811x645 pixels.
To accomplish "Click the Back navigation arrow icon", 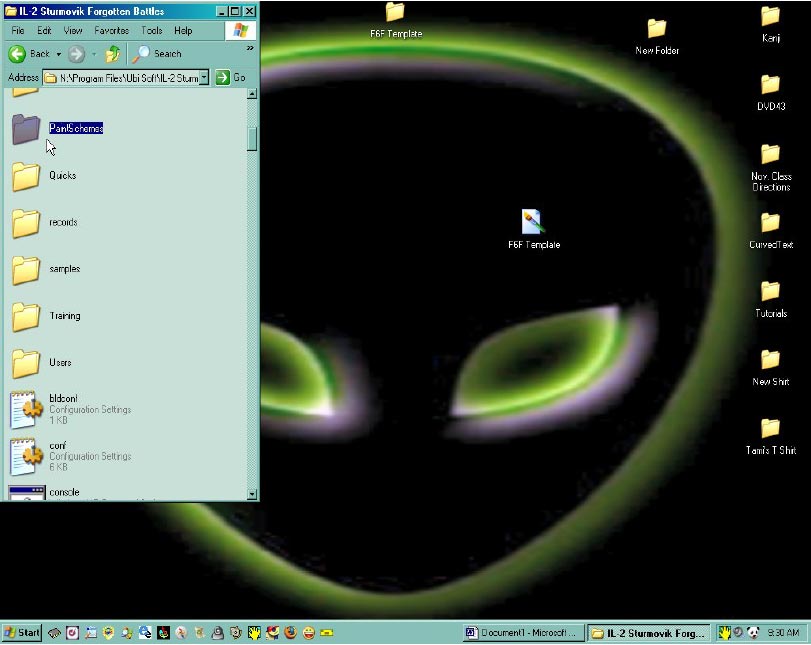I will [17, 54].
